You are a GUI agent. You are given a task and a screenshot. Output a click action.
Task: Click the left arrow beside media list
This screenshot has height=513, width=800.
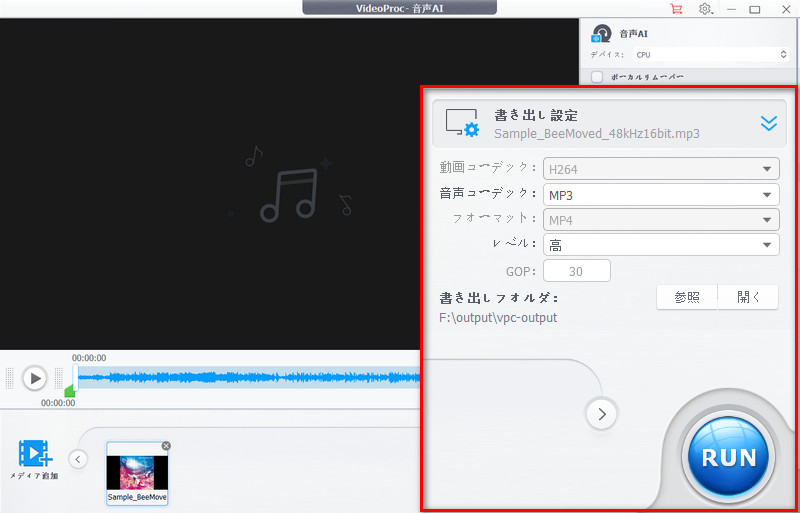[78, 459]
